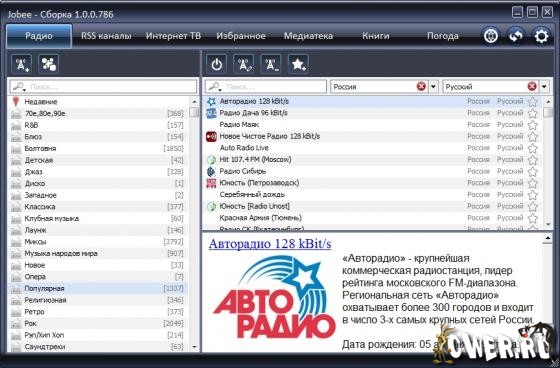Click add to favorites star toolbar icon
Screen dimensions: 560x368
298,64
